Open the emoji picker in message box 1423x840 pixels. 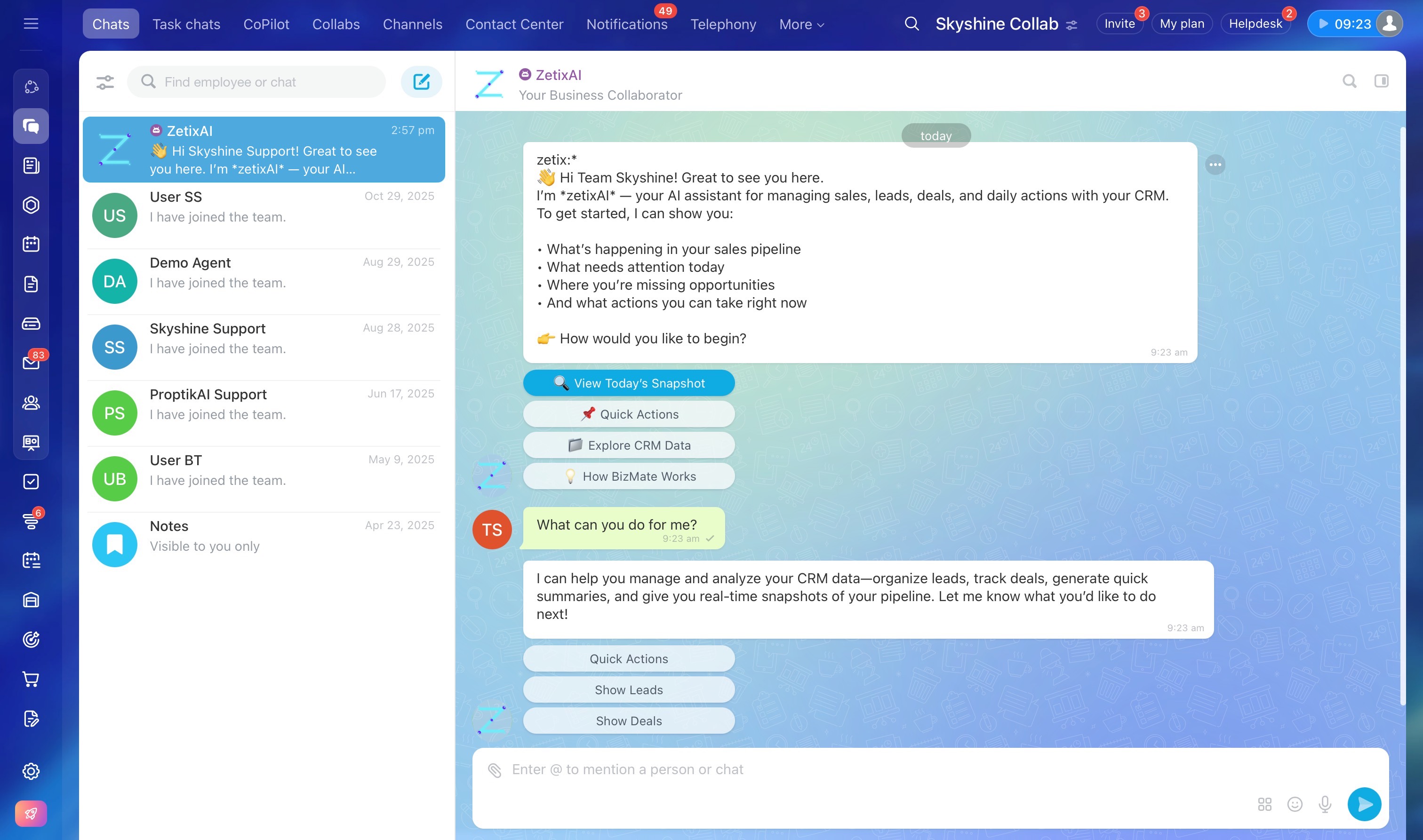tap(1295, 804)
